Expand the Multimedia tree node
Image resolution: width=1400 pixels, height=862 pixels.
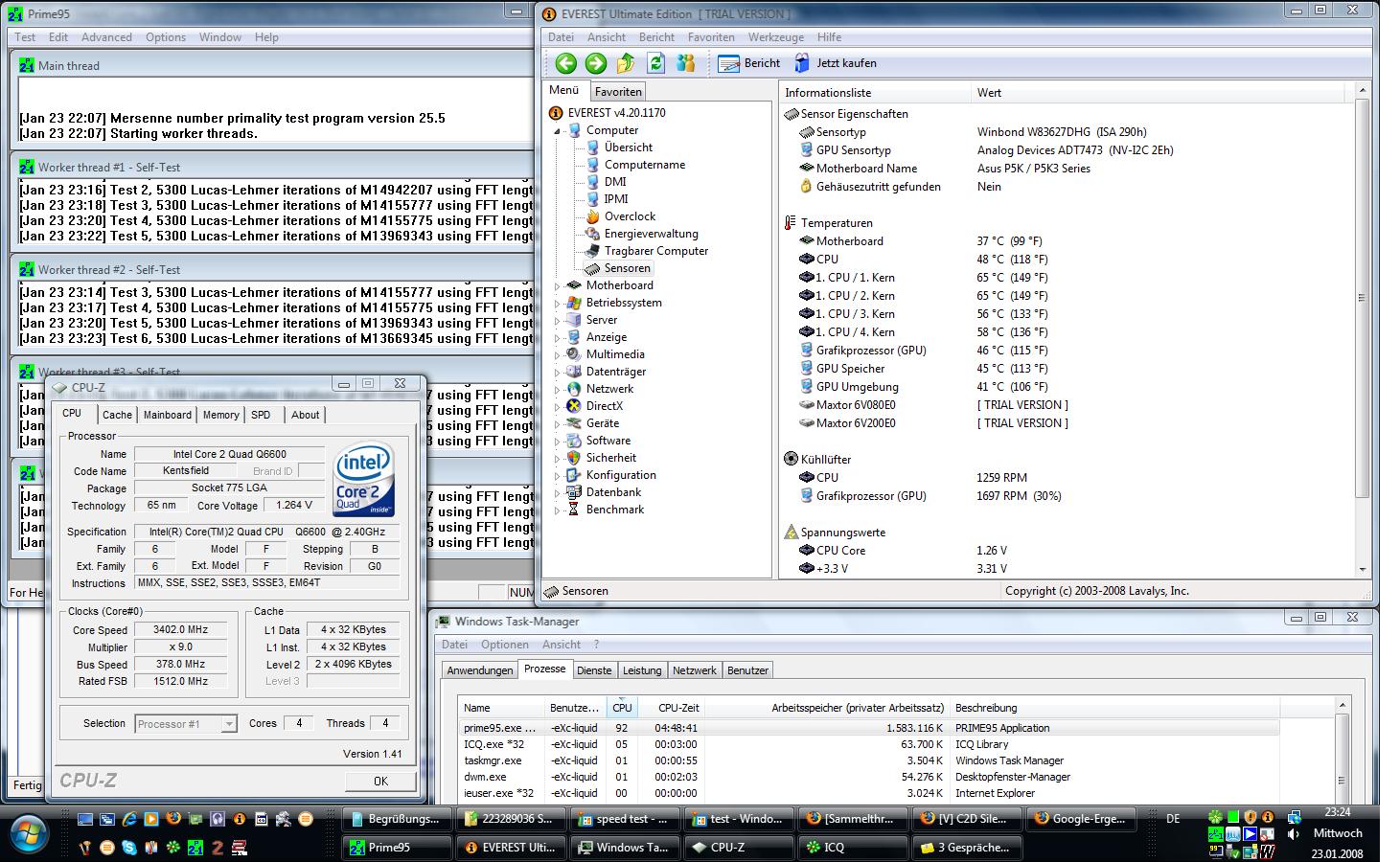click(557, 354)
